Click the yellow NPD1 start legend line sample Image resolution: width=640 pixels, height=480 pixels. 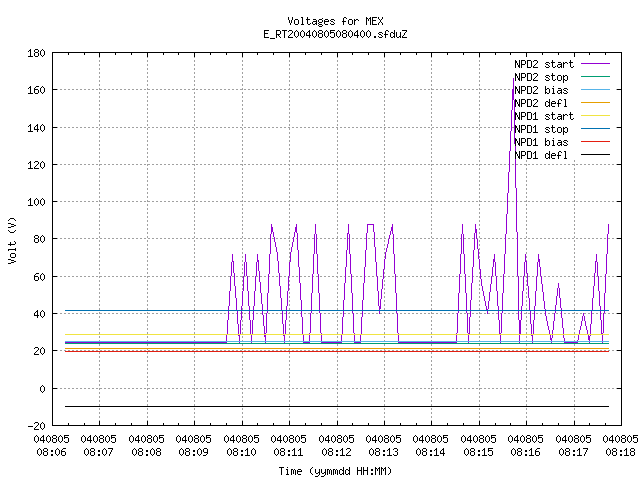point(595,116)
